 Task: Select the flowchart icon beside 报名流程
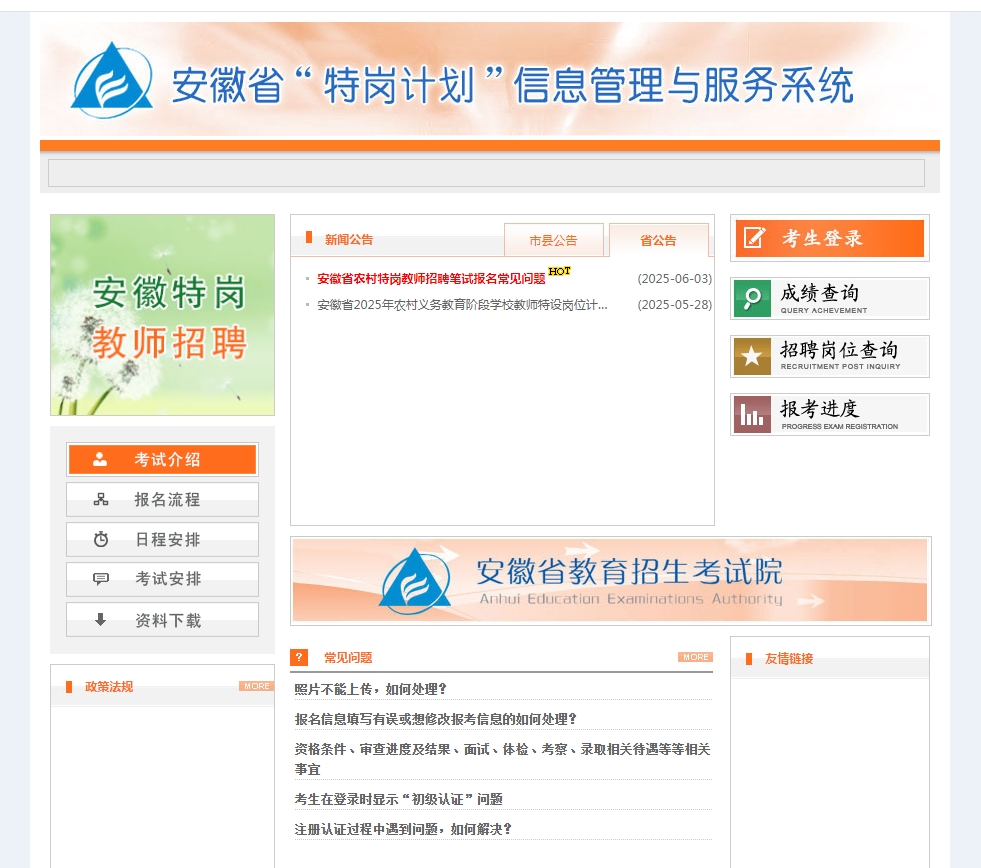98,499
